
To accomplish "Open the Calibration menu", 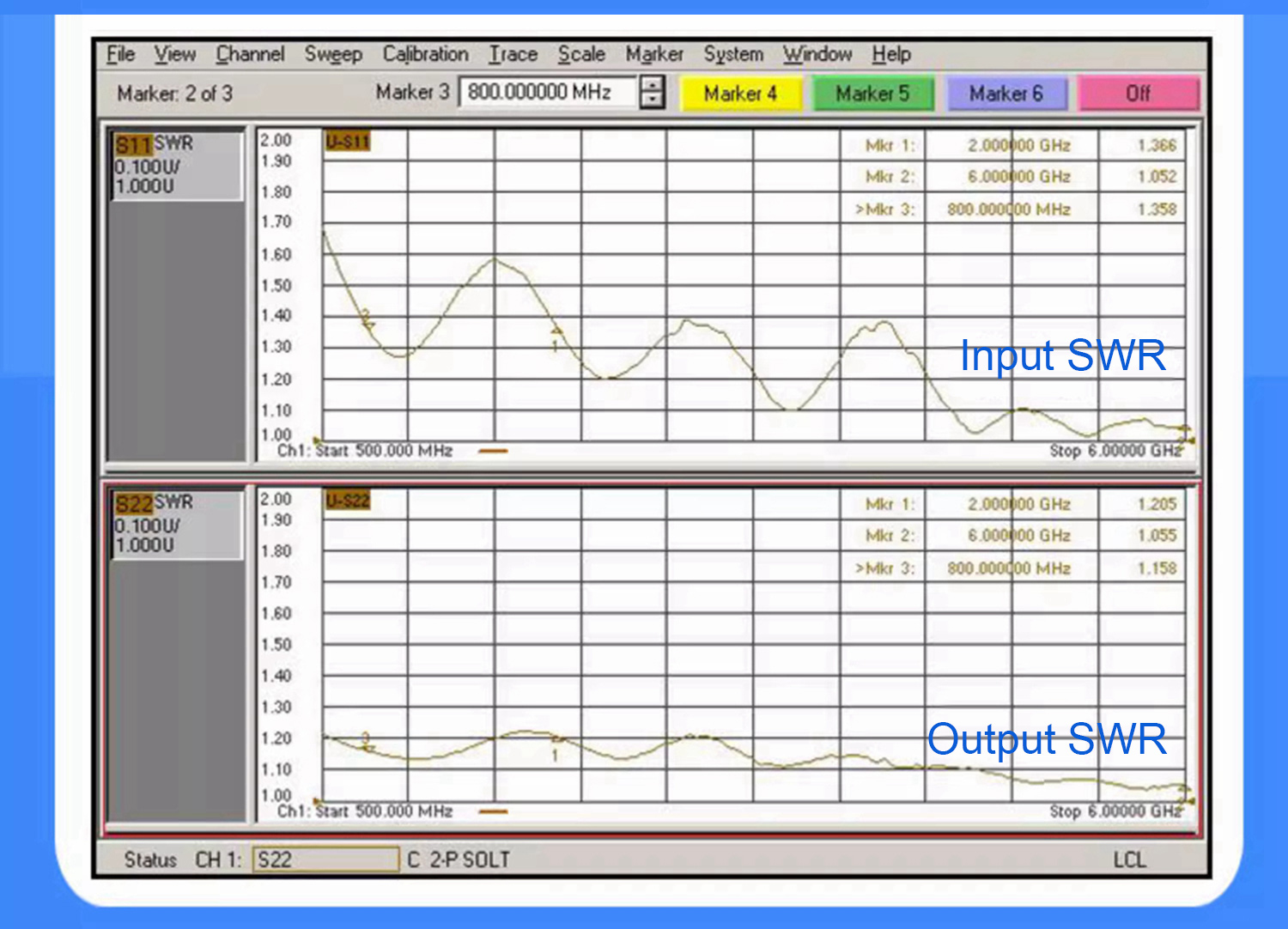I will (425, 54).
